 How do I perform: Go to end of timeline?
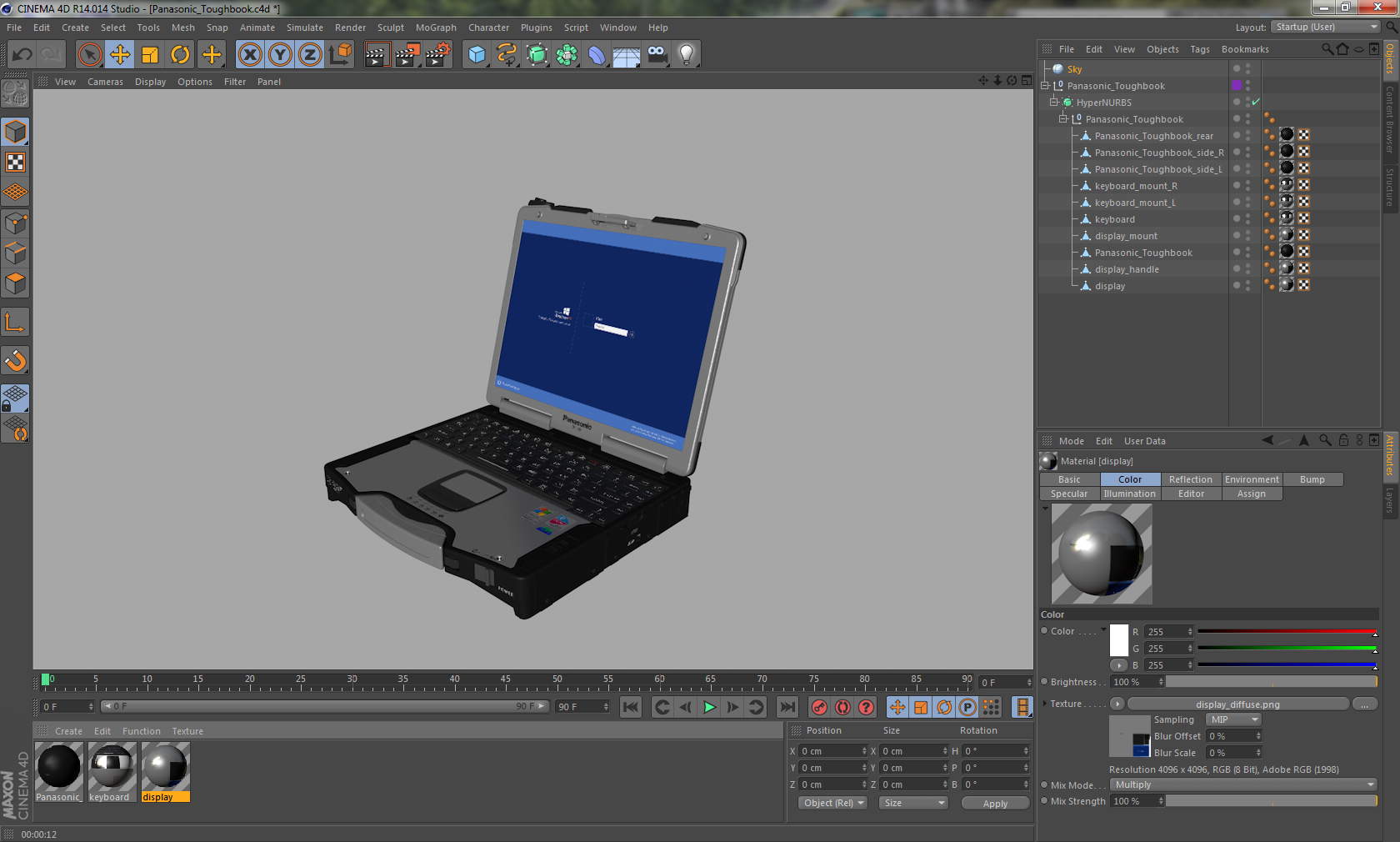787,707
